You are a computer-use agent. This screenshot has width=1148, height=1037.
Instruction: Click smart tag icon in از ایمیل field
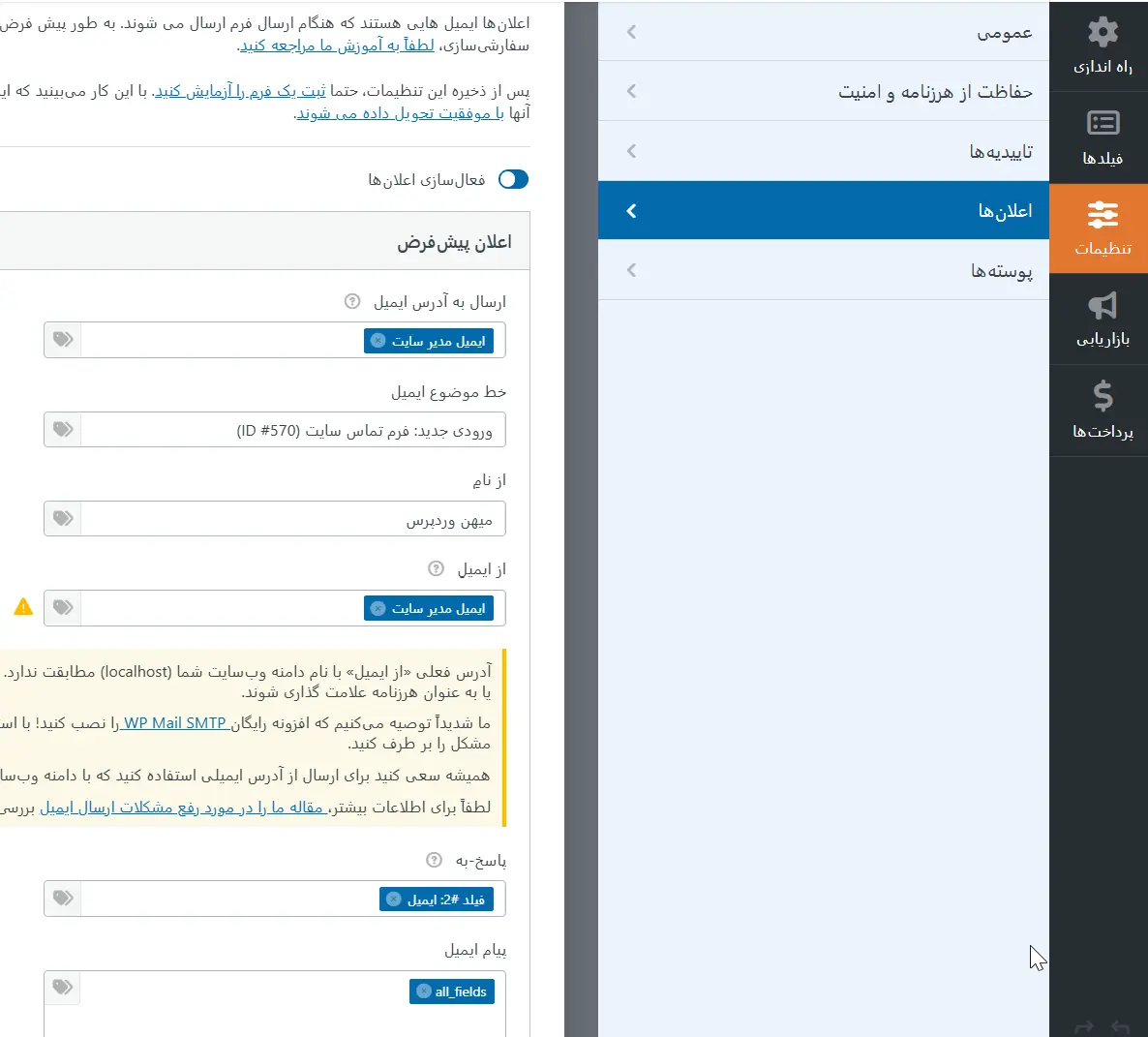tap(63, 607)
